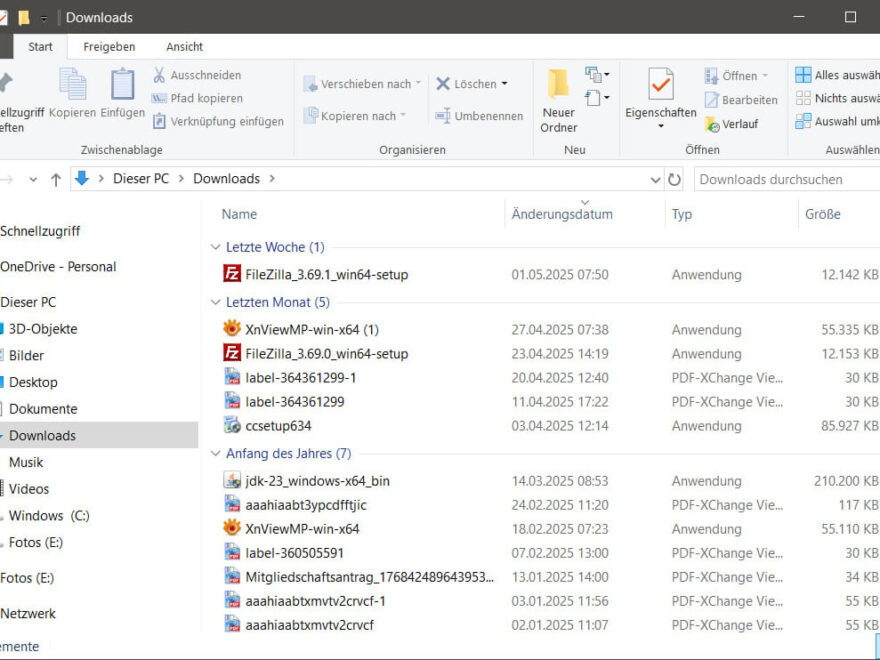Open address bar history dropdown
Image resolution: width=880 pixels, height=660 pixels.
click(x=655, y=180)
